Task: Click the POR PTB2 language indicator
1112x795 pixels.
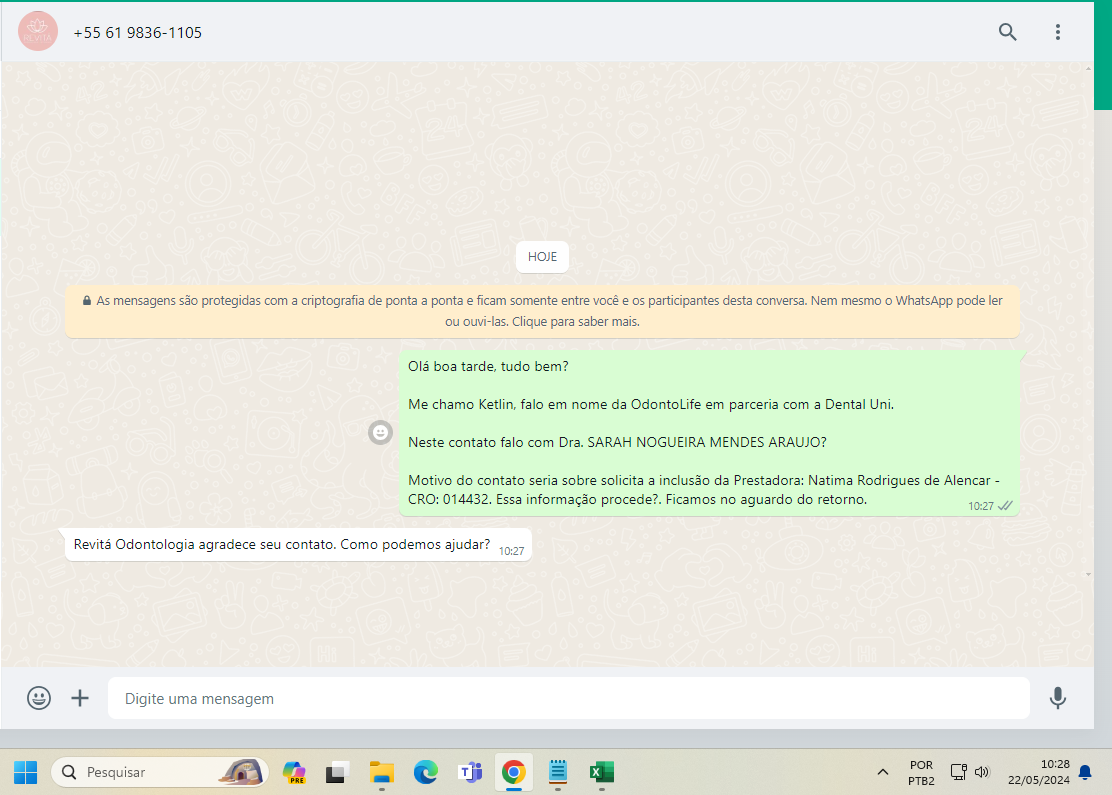Action: (921, 772)
